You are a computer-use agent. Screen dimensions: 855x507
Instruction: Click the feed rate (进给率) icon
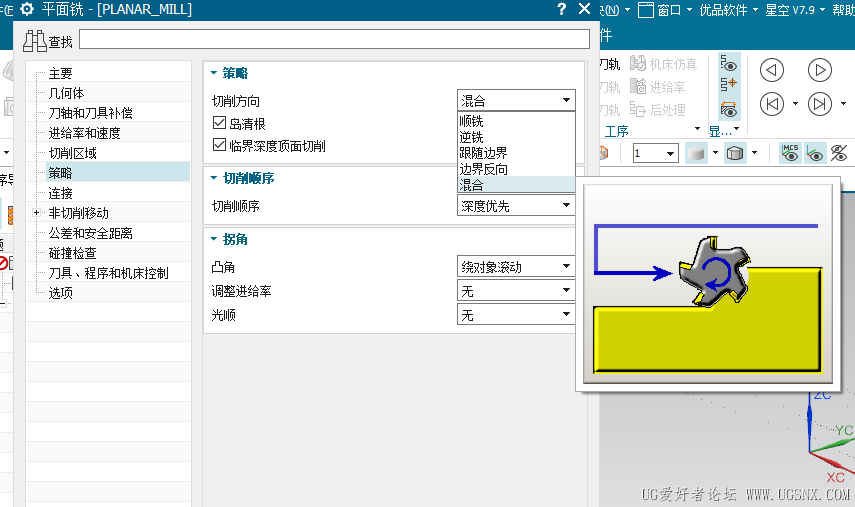pyautogui.click(x=638, y=86)
